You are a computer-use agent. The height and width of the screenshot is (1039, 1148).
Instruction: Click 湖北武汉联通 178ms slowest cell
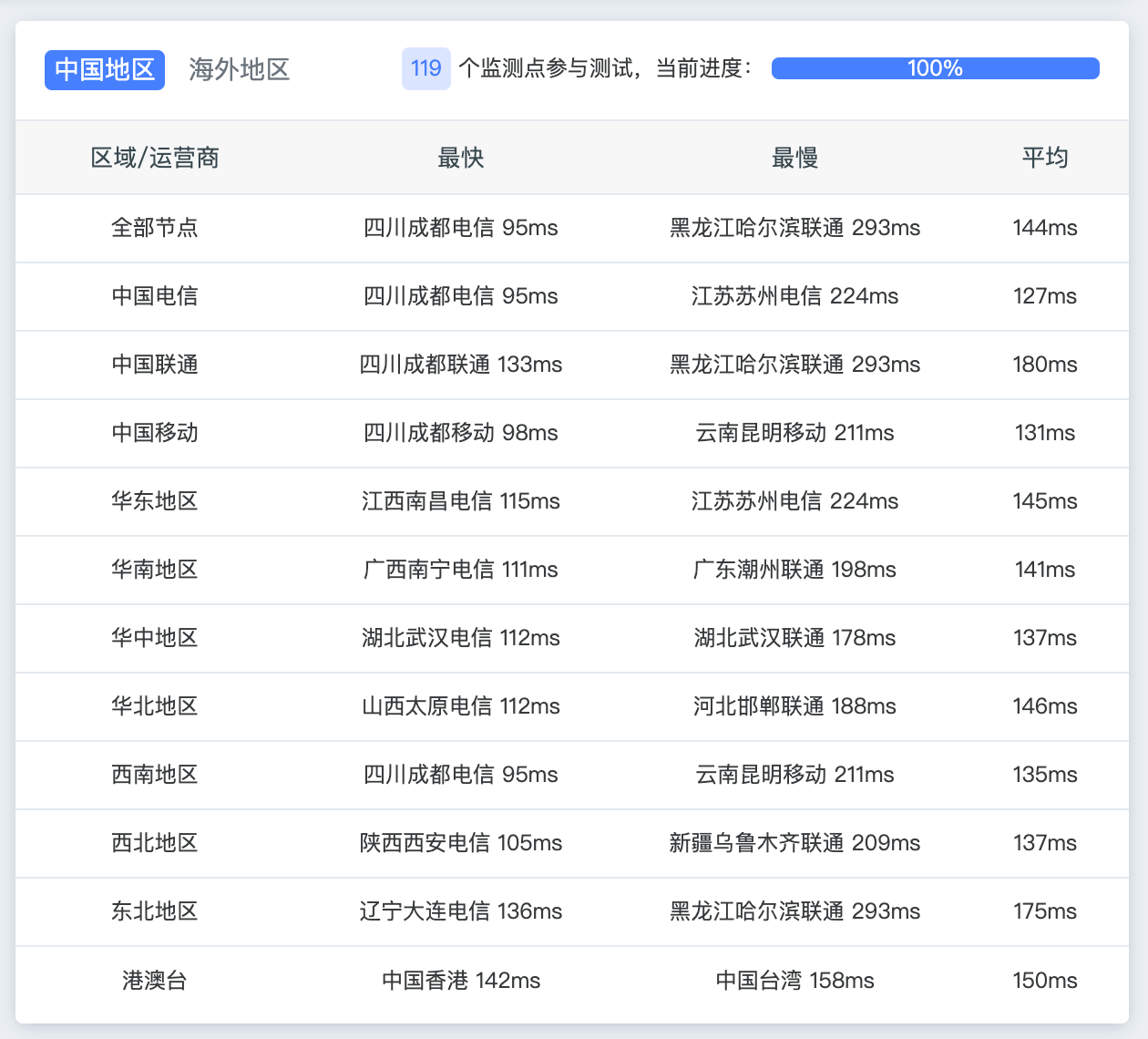795,637
